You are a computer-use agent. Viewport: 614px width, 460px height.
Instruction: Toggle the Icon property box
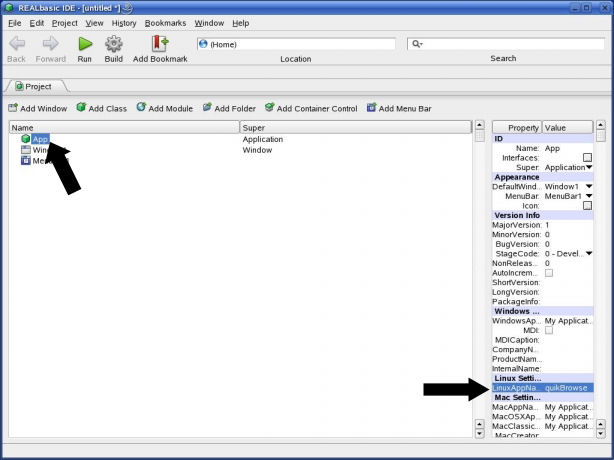pyautogui.click(x=587, y=206)
